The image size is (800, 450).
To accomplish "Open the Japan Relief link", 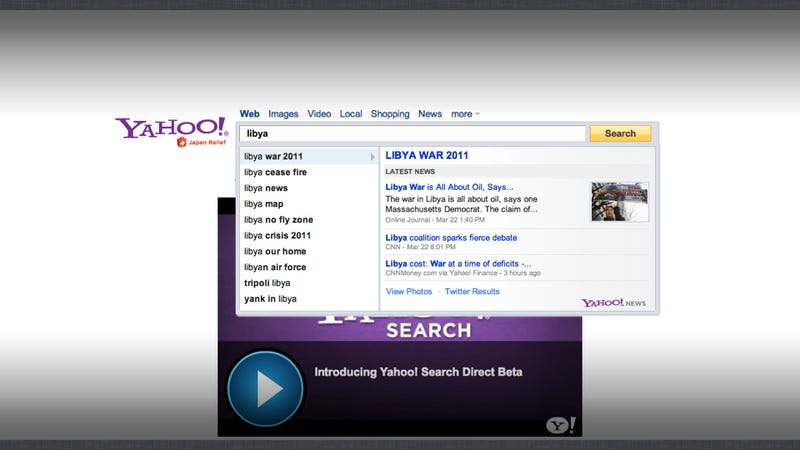I will [202, 142].
